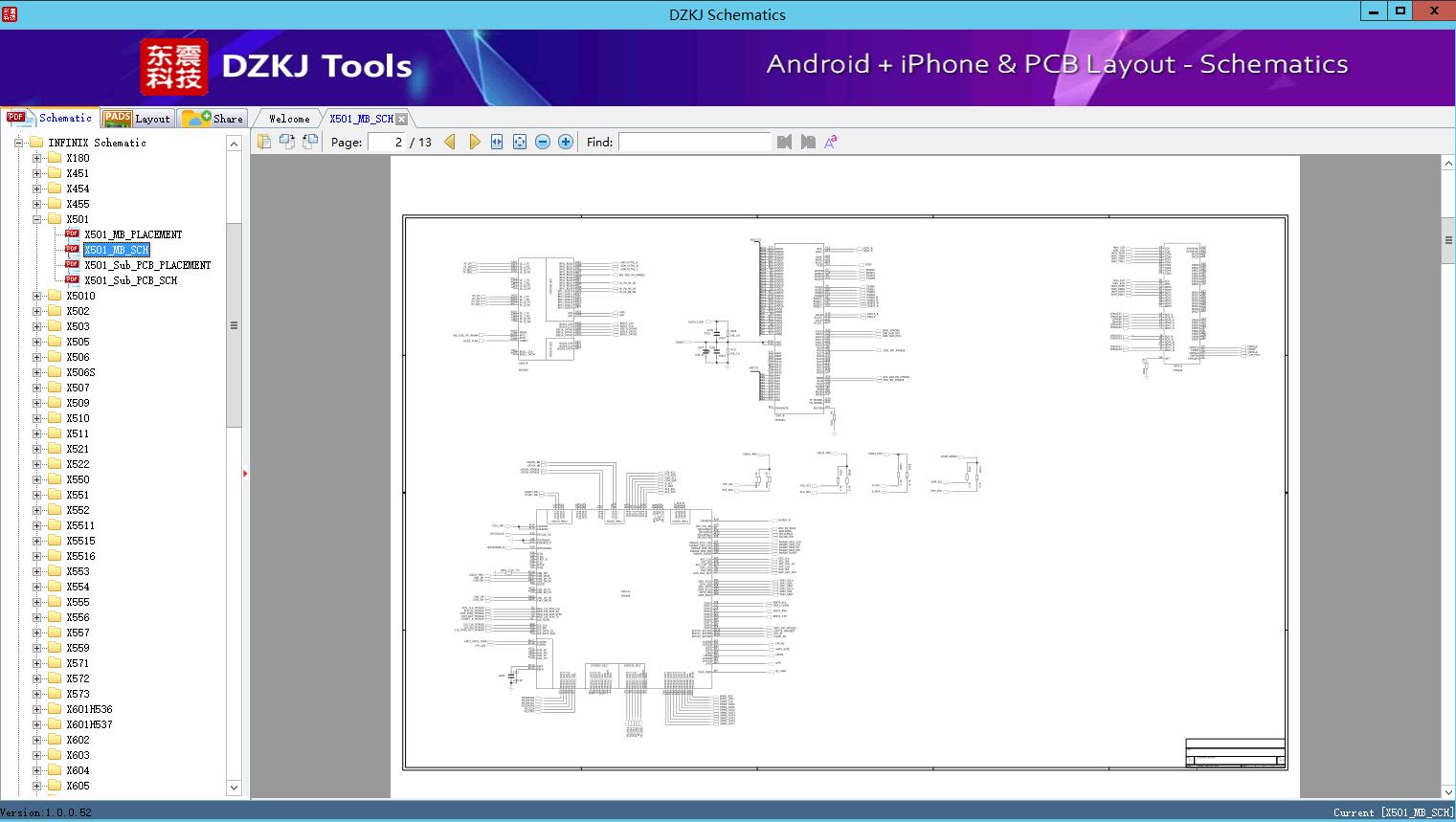Viewport: 1456px width, 822px height.
Task: Select X501_MB_SCH in the tree
Action: (117, 250)
